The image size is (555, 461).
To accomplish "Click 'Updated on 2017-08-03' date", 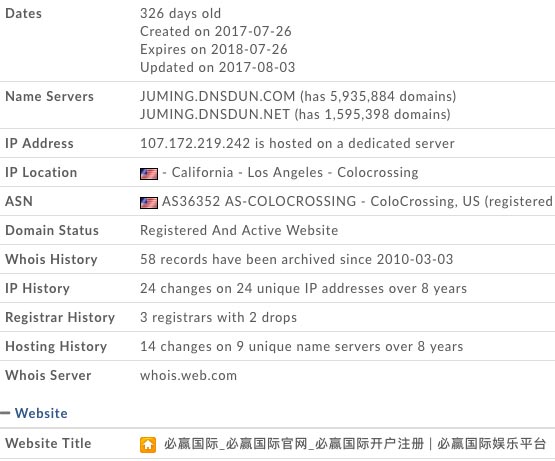I will click(x=217, y=67).
